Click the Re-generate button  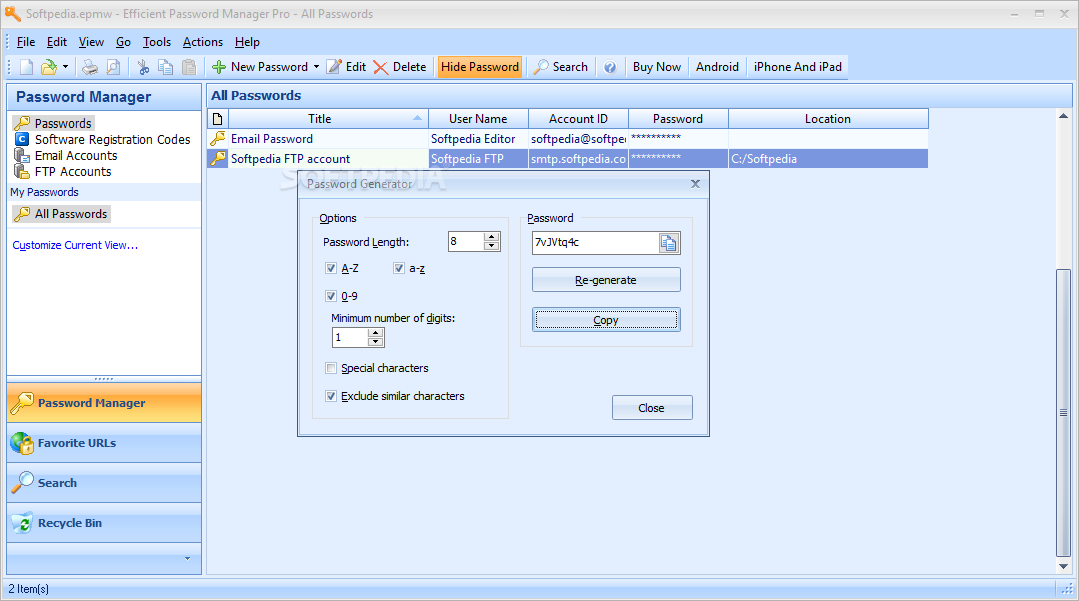pos(606,280)
